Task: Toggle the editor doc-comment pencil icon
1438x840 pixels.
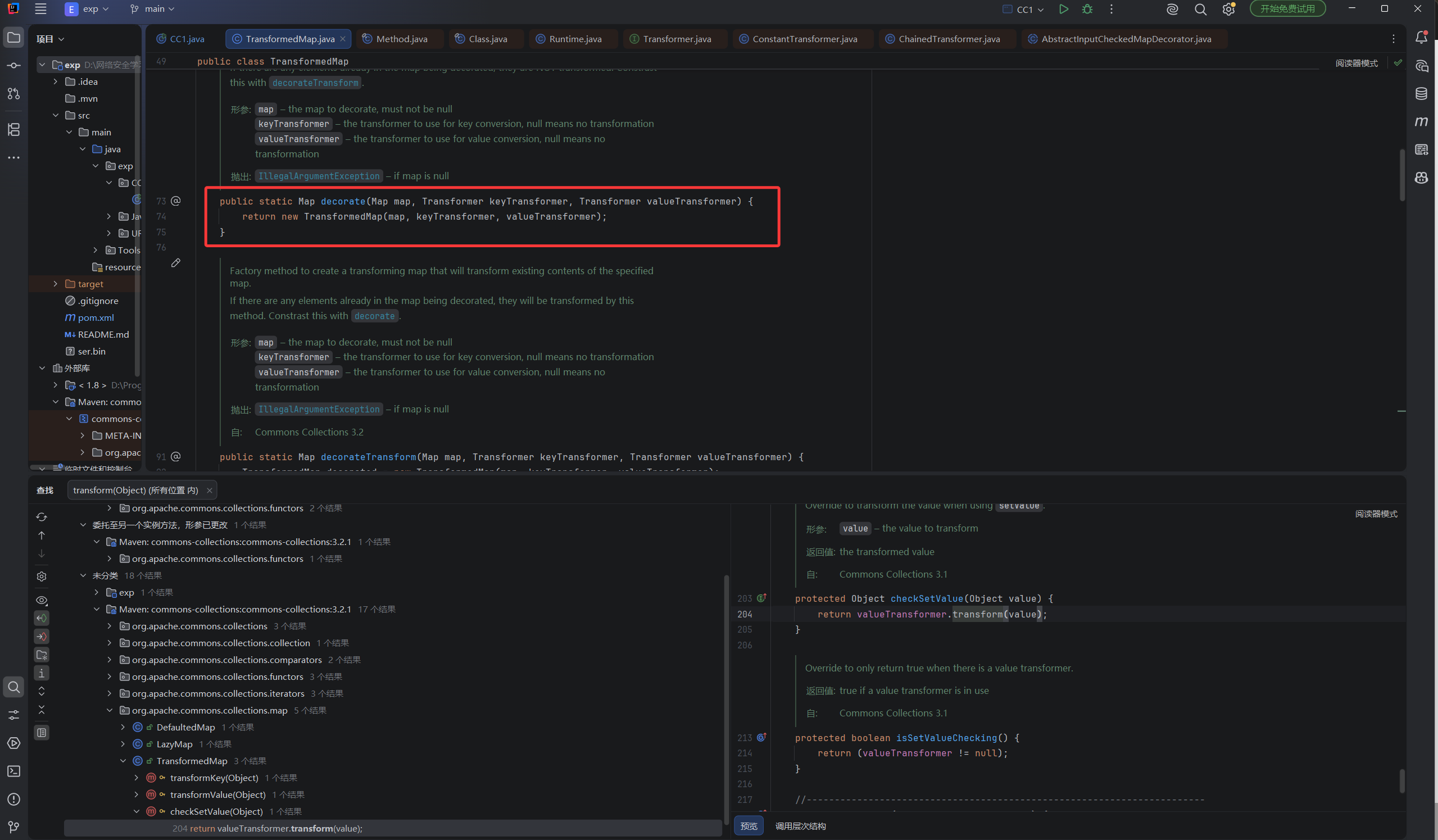Action: 176,262
